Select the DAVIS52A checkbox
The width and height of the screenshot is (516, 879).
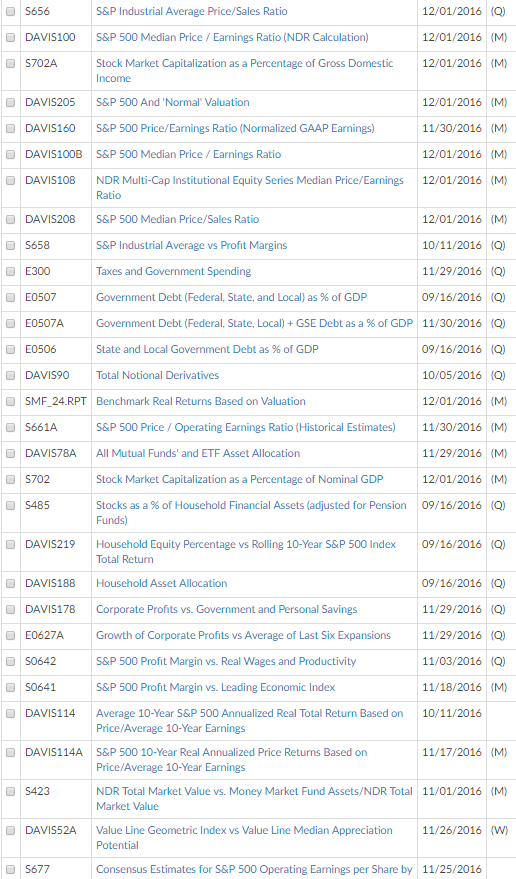[x=10, y=831]
